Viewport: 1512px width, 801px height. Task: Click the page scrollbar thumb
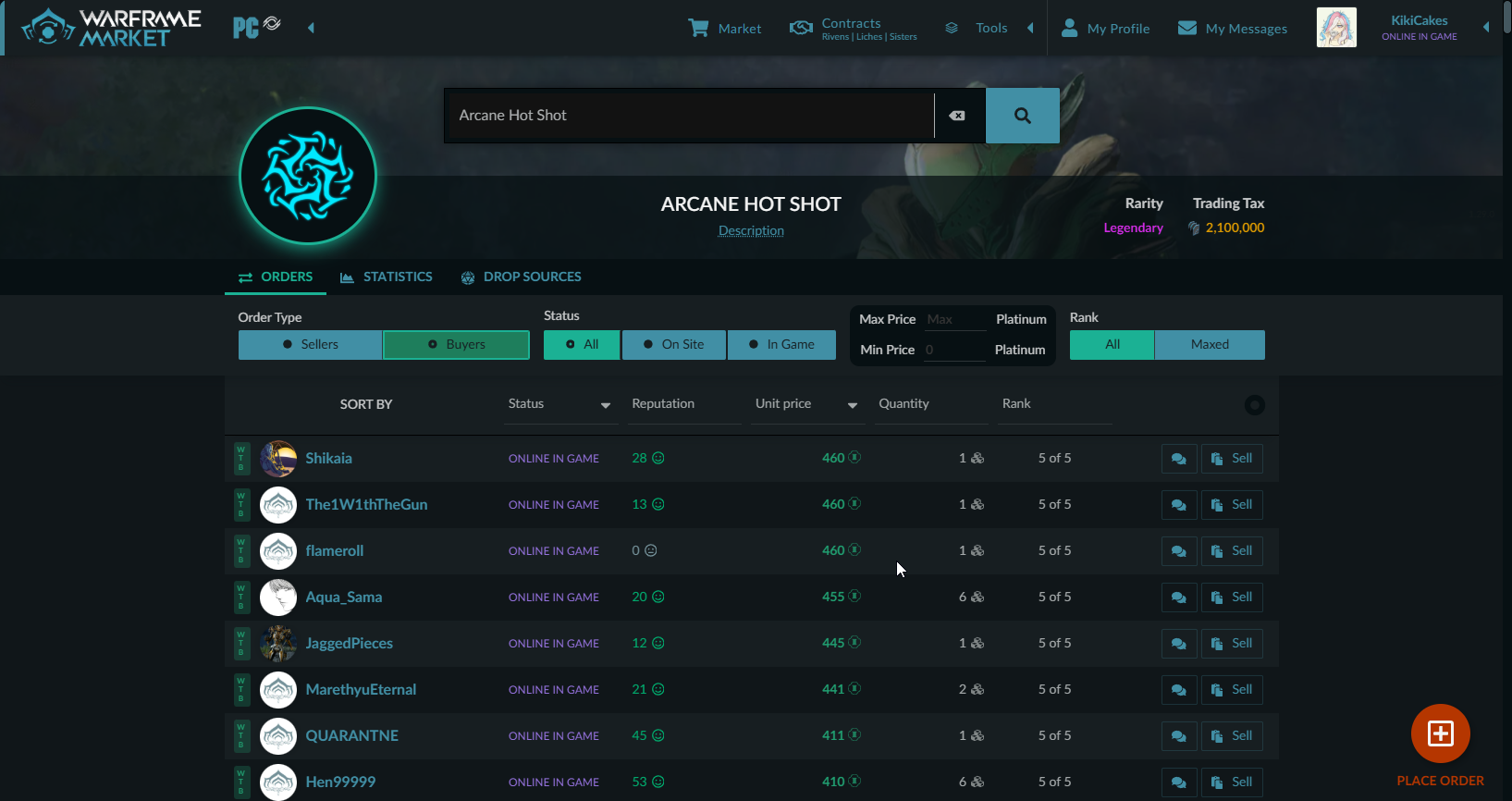click(x=1507, y=18)
